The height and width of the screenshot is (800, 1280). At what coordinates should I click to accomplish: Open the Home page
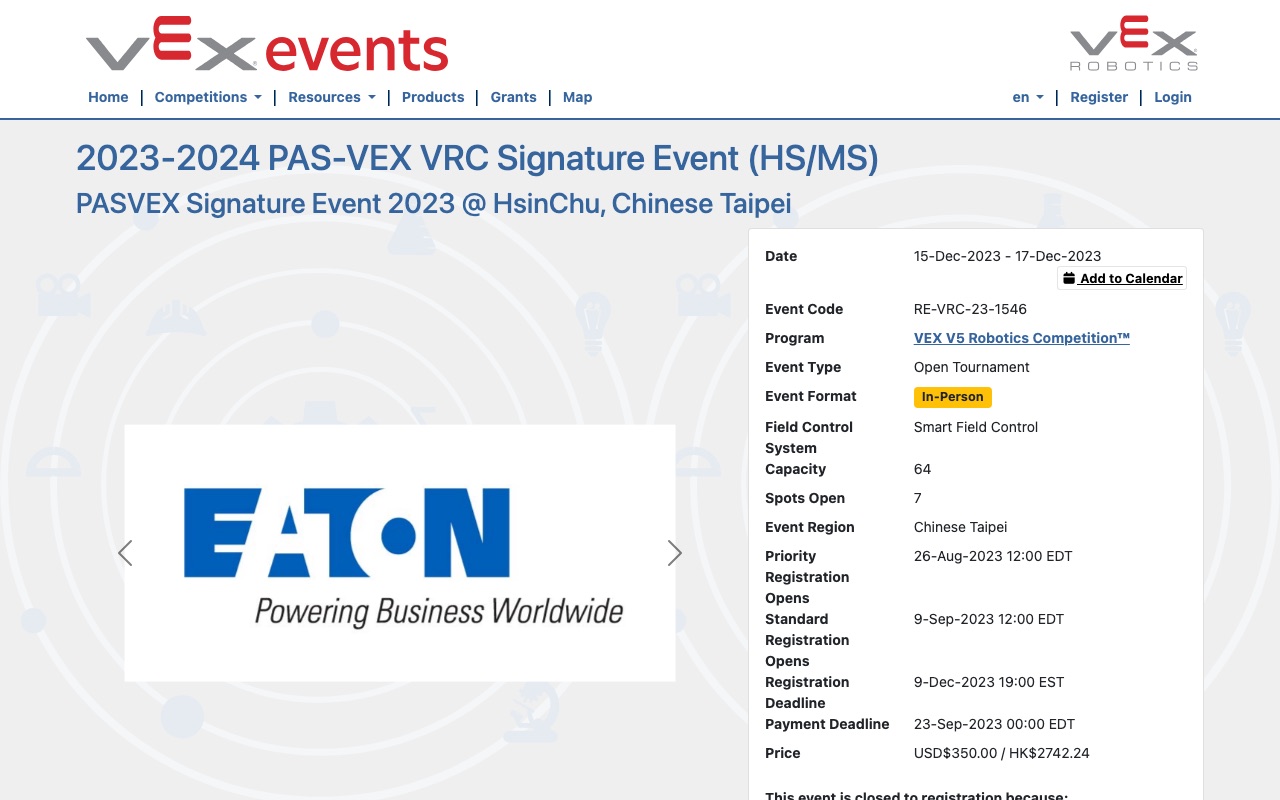pos(108,97)
